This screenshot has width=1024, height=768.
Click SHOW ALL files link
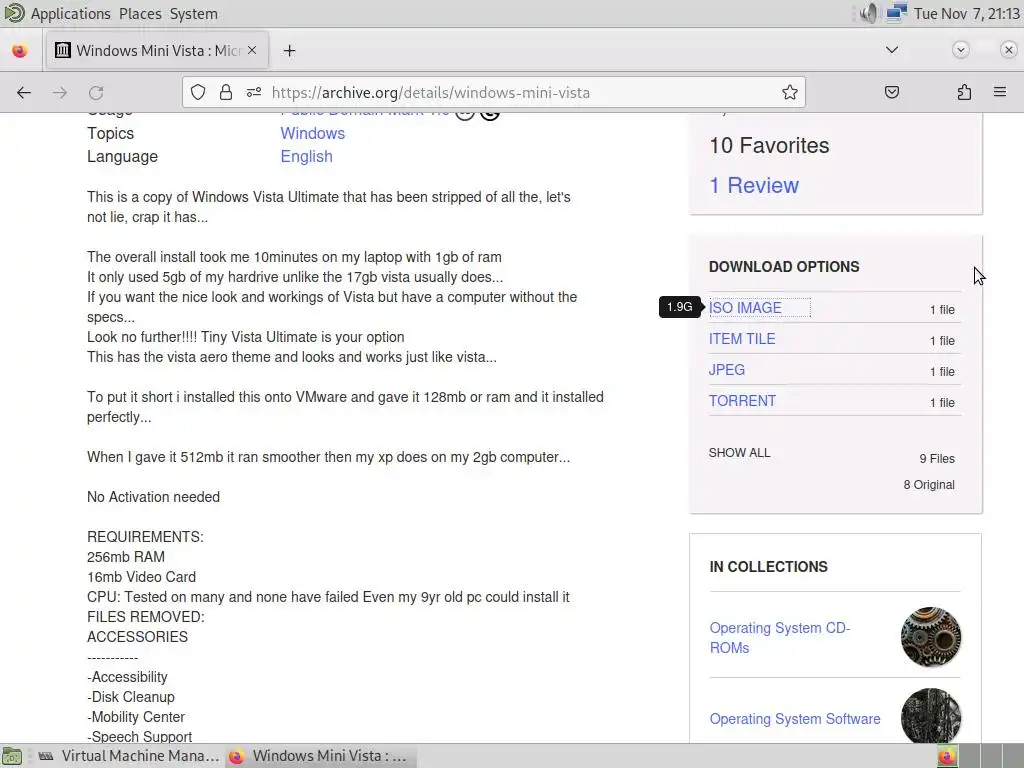[x=739, y=453]
